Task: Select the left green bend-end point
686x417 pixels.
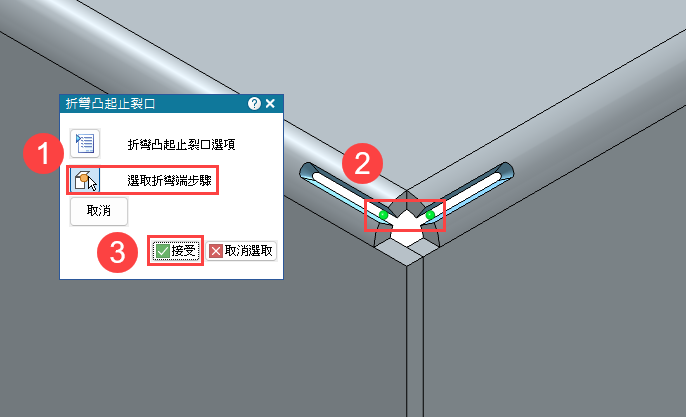Action: coord(383,215)
